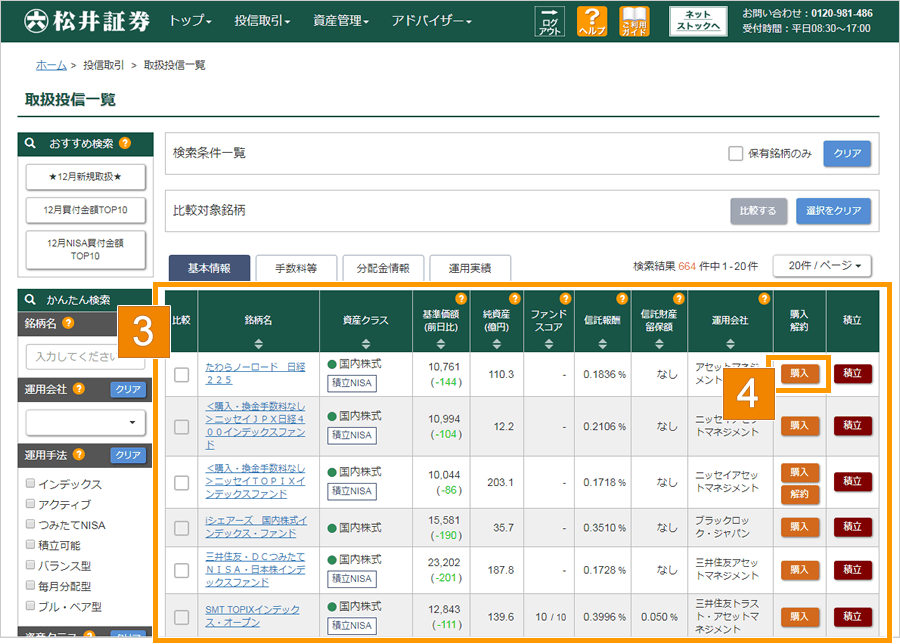Check compare box for たわらノーロード 日経225
The width and height of the screenshot is (900, 644).
pyautogui.click(x=181, y=375)
